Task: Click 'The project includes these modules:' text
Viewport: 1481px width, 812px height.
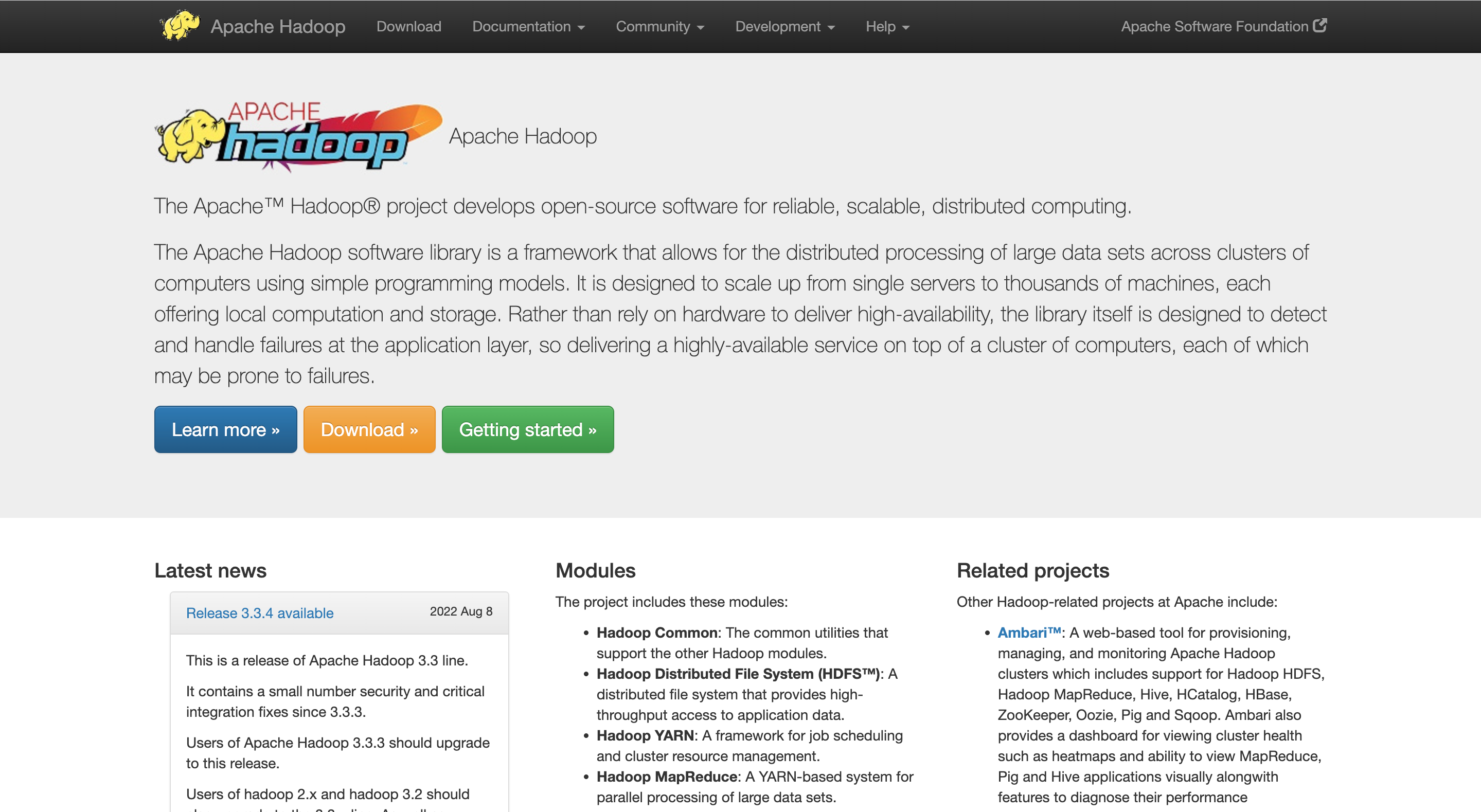Action: click(671, 601)
